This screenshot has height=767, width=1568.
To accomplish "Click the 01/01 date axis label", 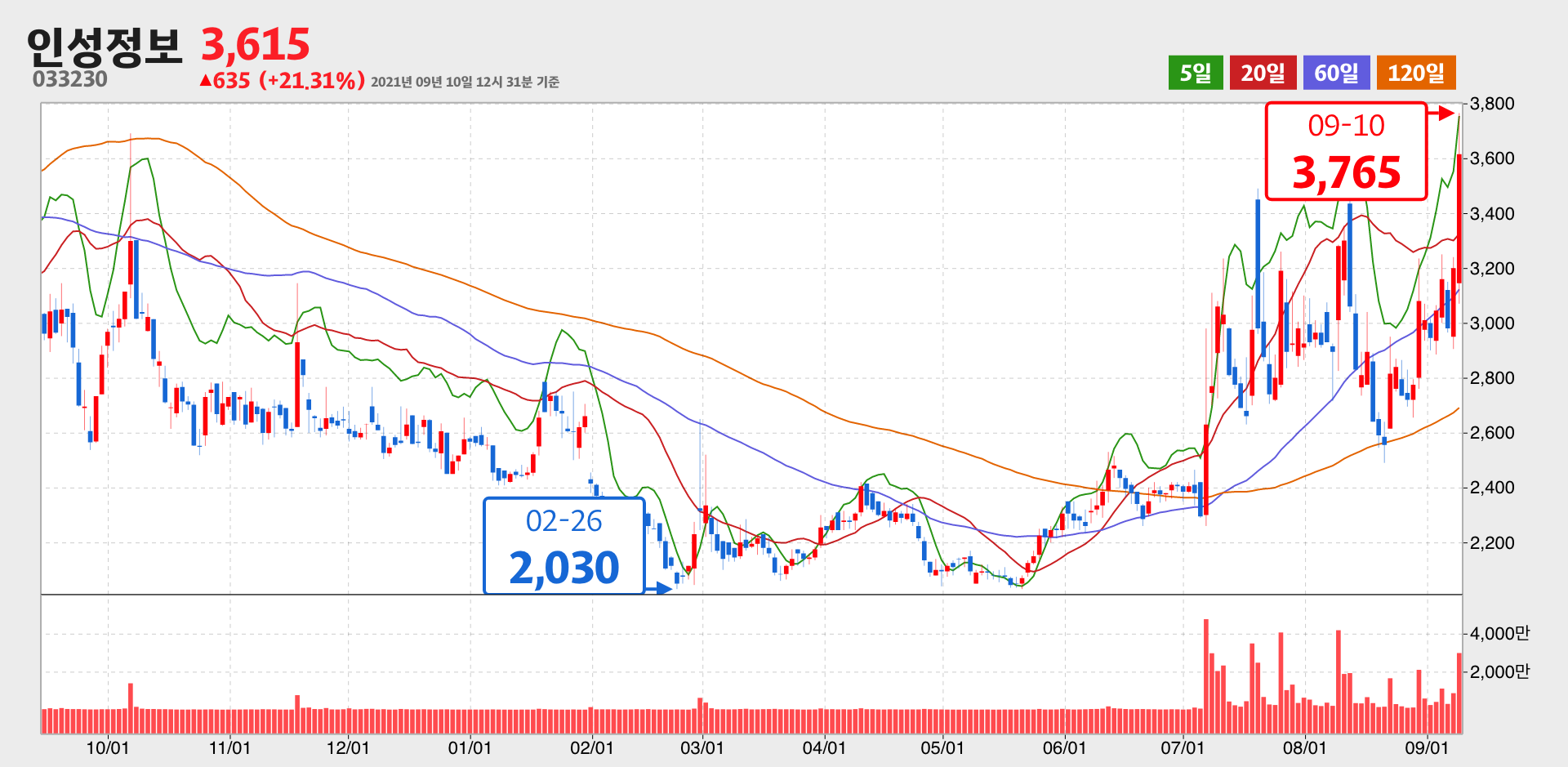I will pos(470,748).
